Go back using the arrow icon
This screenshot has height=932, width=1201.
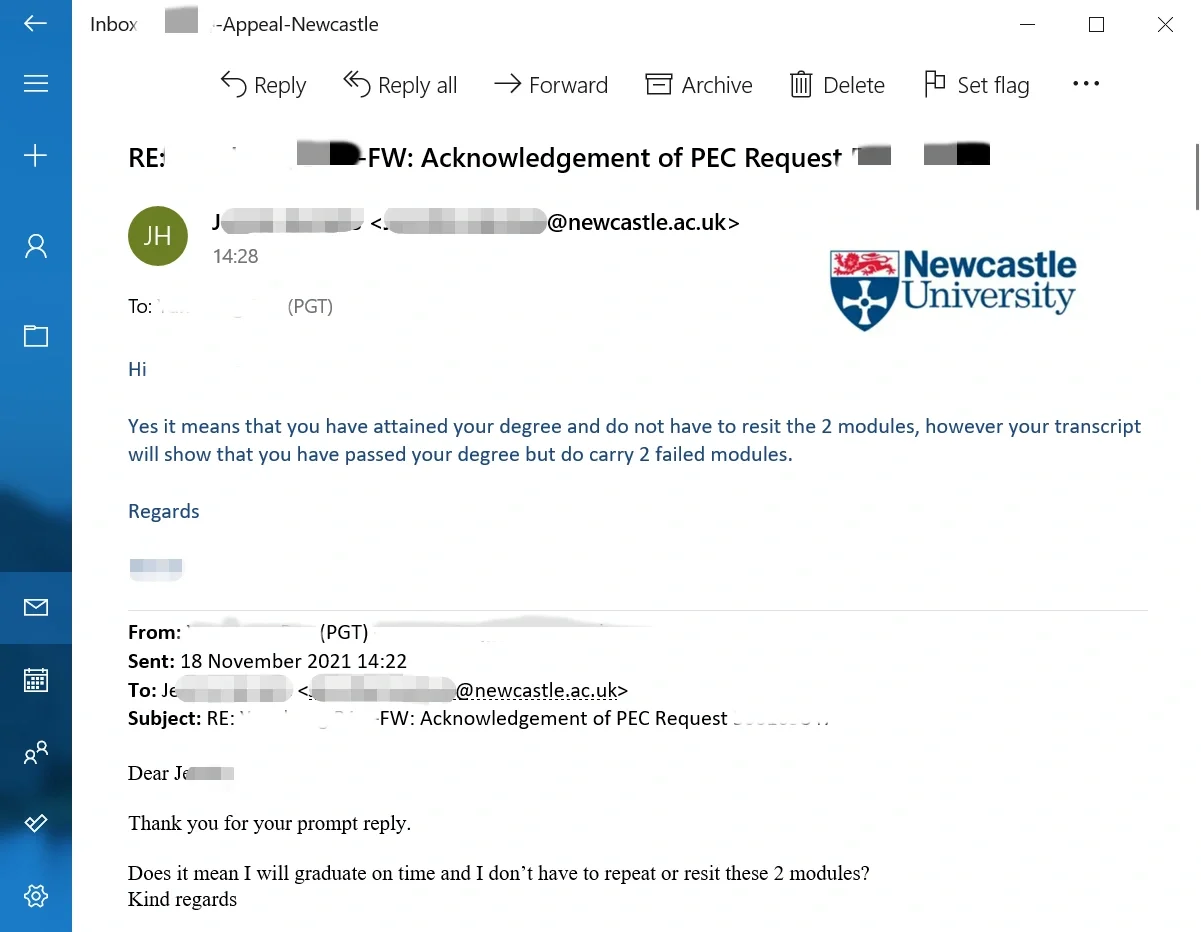pos(35,24)
